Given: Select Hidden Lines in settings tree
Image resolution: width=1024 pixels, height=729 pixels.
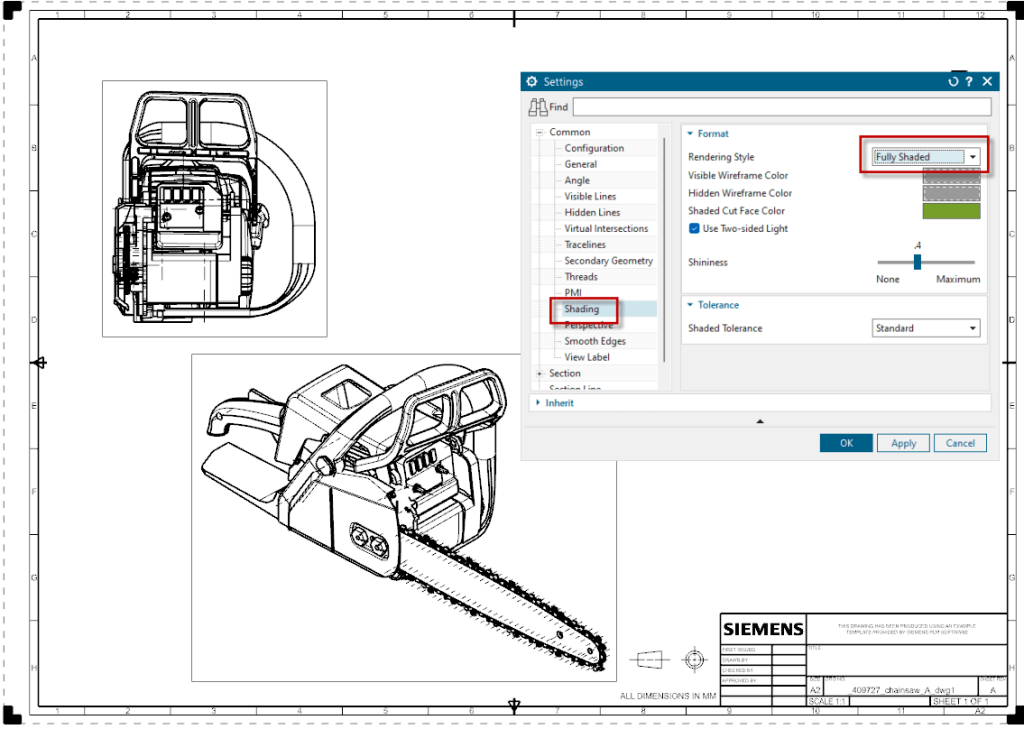Looking at the screenshot, I should tap(592, 212).
